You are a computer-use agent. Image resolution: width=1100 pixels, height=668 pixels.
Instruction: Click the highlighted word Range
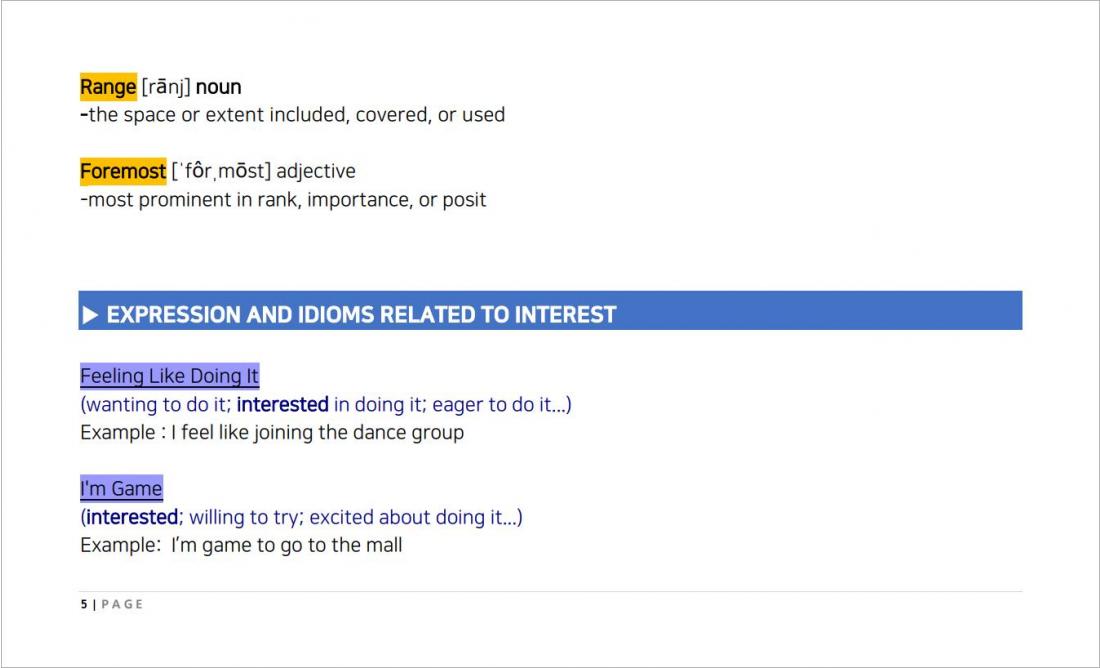click(108, 87)
